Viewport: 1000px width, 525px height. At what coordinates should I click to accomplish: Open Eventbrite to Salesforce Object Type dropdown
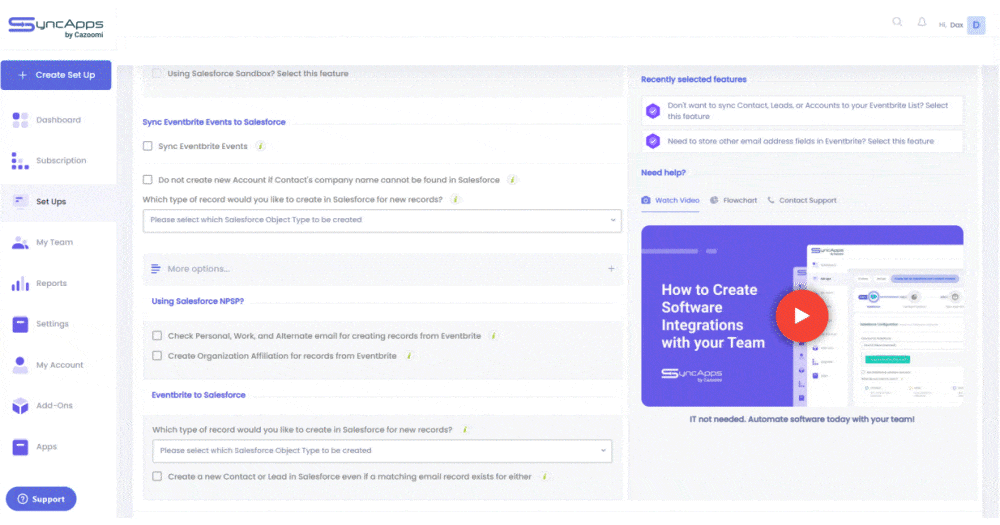382,451
